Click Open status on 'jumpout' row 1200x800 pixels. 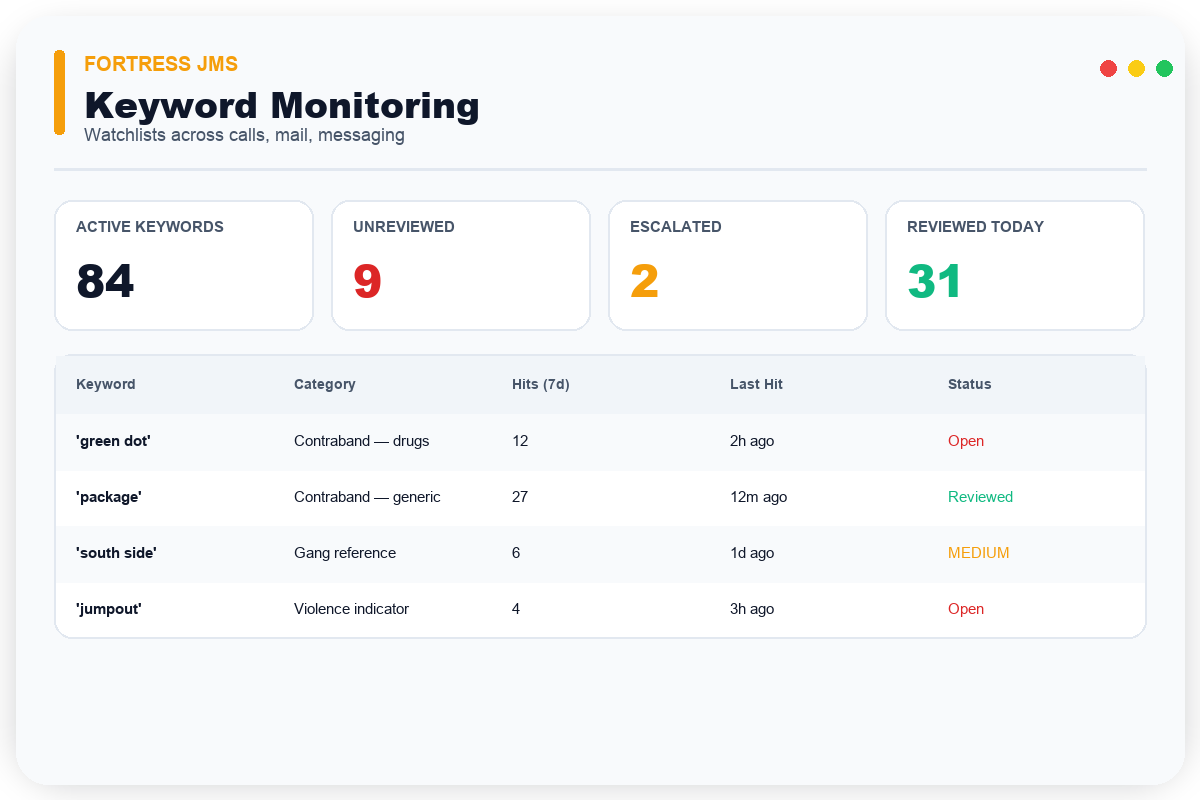pos(966,609)
